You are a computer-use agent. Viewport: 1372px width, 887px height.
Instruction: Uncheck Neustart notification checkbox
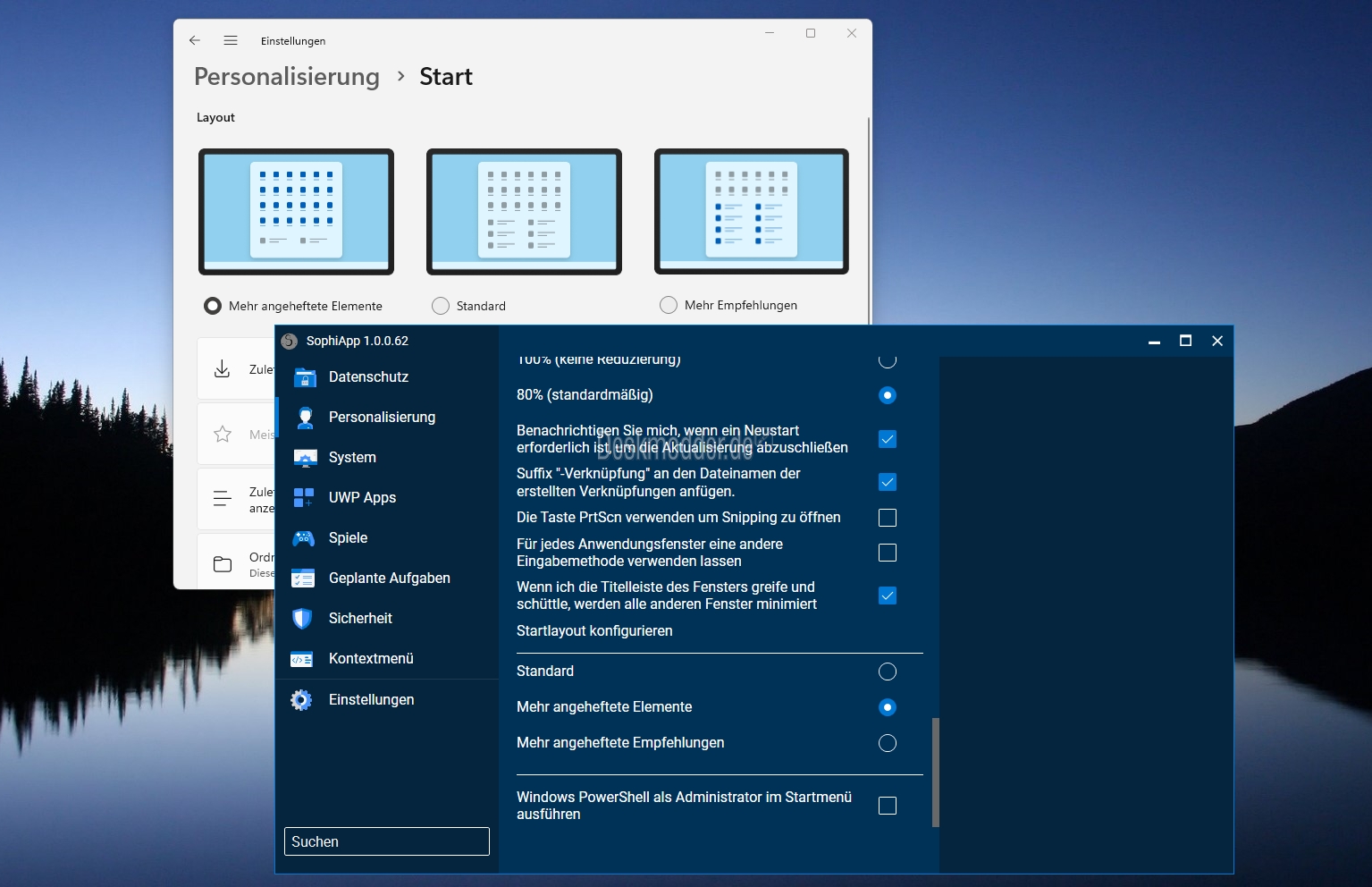point(888,439)
